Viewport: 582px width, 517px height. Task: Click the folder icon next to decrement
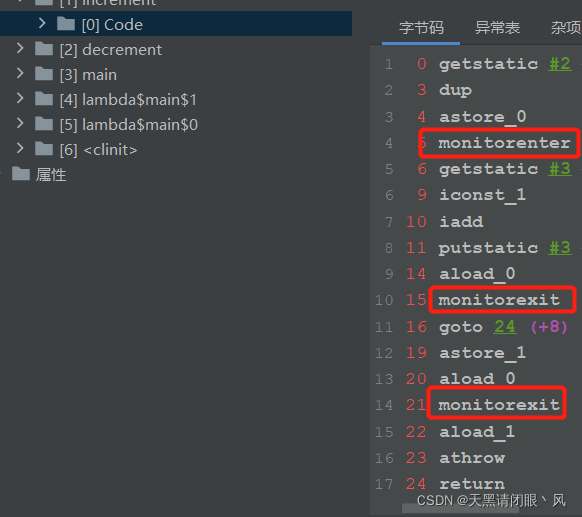click(44, 49)
